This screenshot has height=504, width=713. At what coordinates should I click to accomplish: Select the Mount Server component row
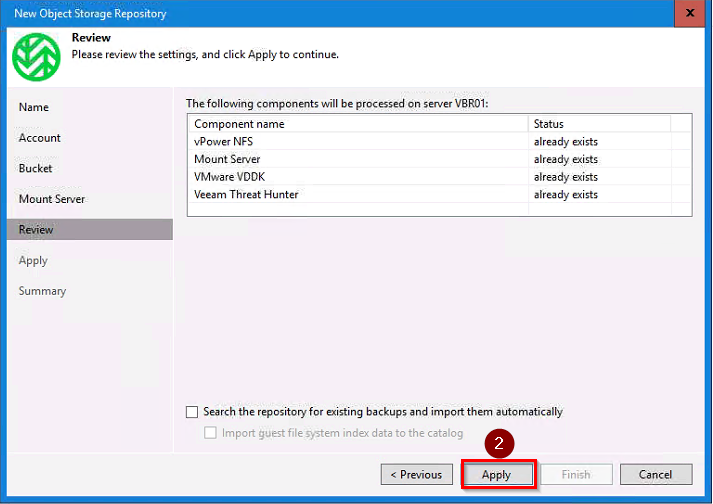[440, 159]
